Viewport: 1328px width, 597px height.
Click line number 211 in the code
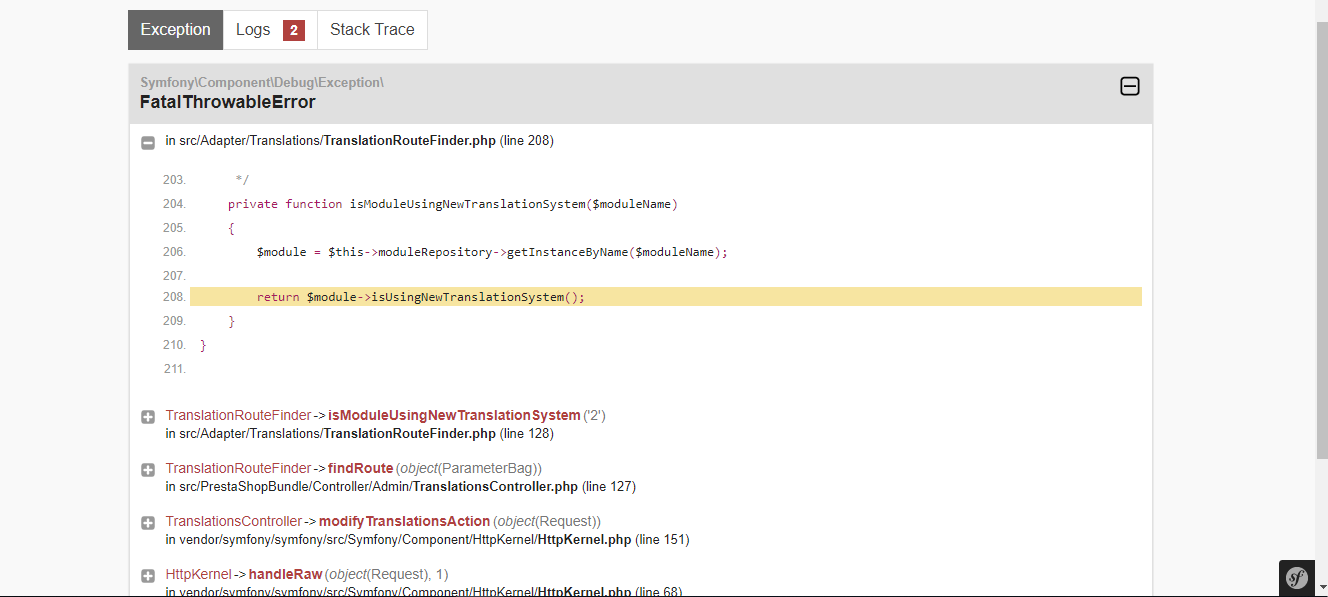point(174,369)
